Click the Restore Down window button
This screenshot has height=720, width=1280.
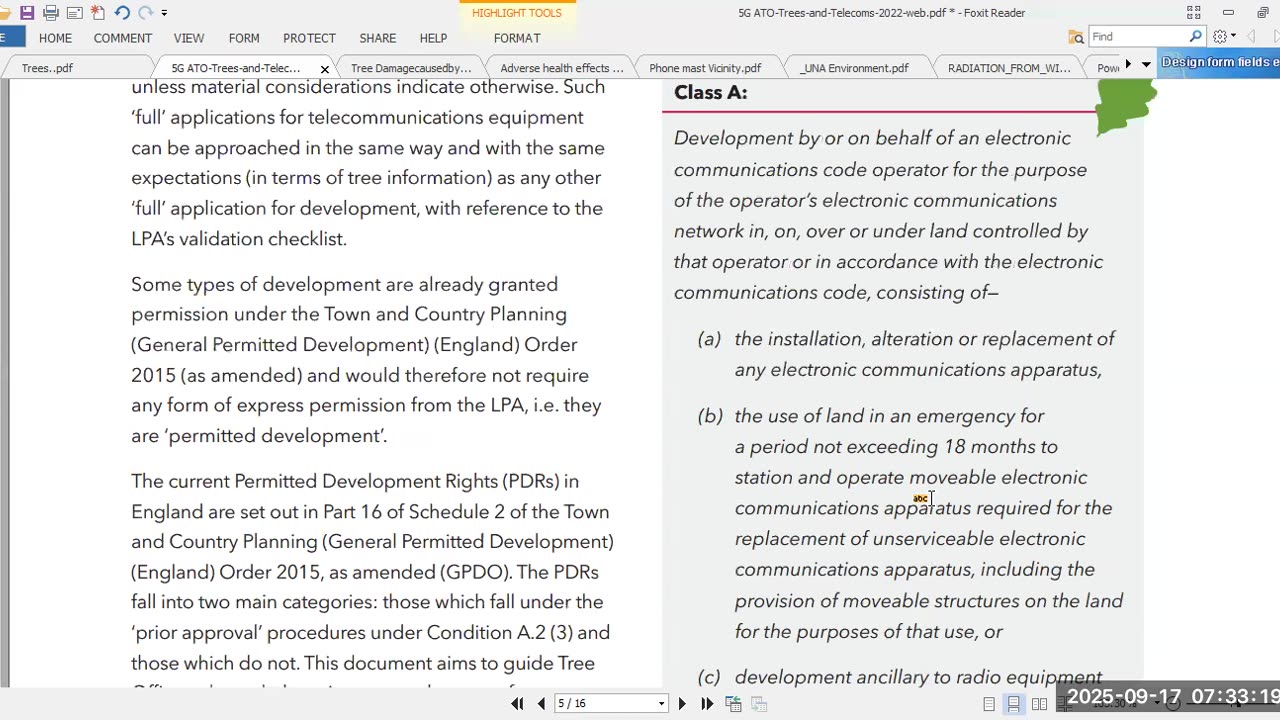(x=1262, y=13)
